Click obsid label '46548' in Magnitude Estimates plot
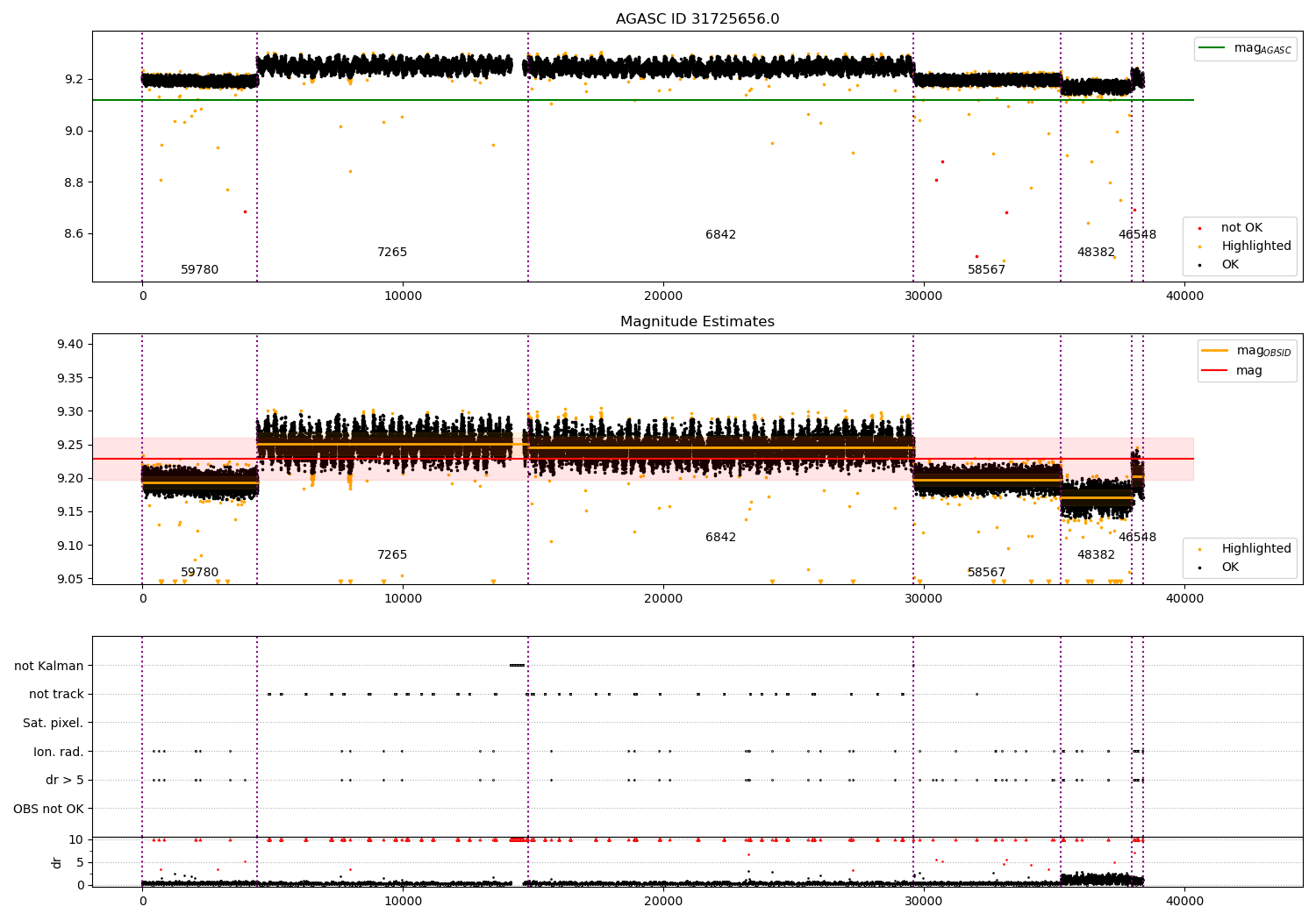Image resolution: width=1316 pixels, height=921 pixels. coord(1138,538)
